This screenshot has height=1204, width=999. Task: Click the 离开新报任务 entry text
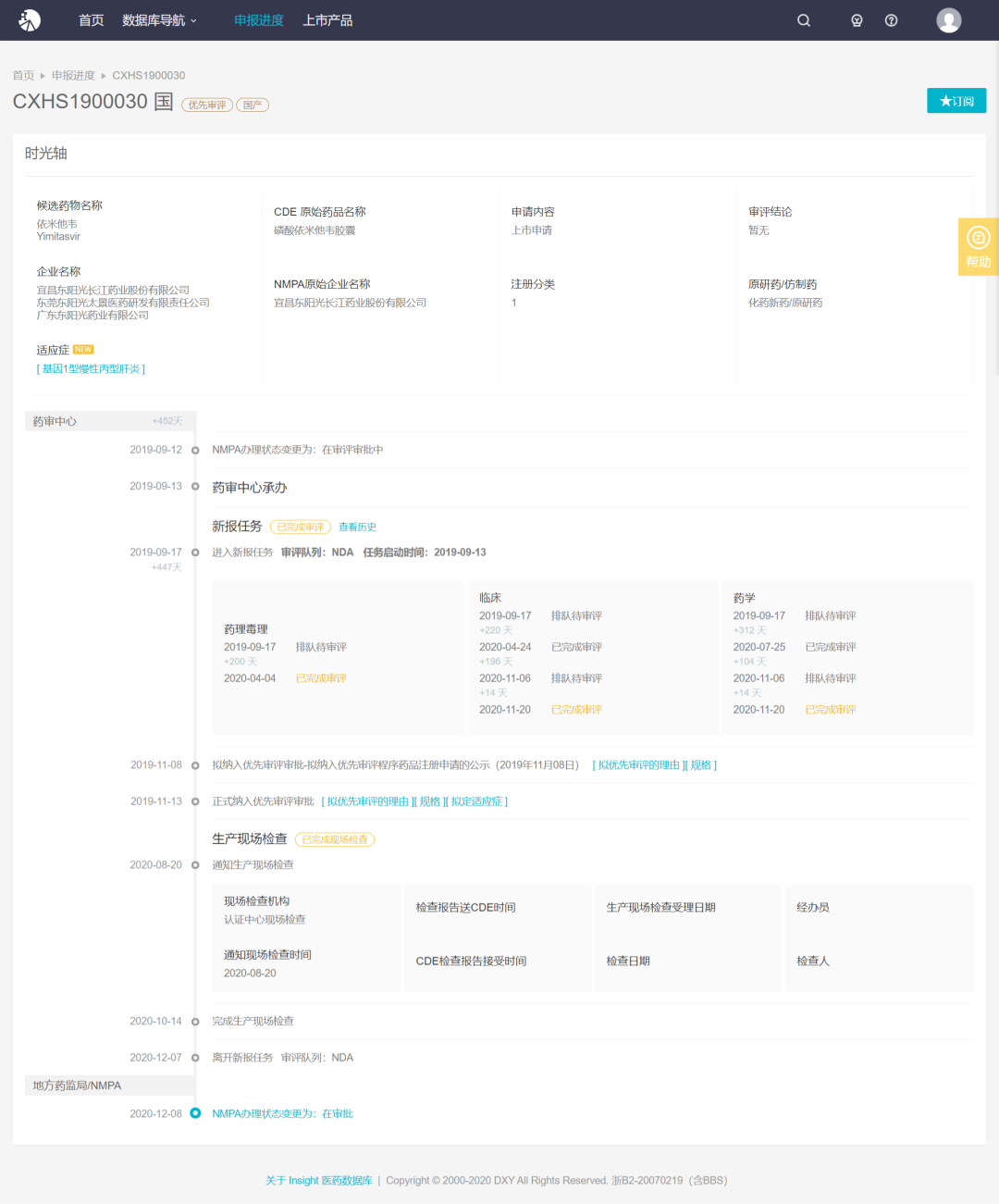coord(242,1058)
